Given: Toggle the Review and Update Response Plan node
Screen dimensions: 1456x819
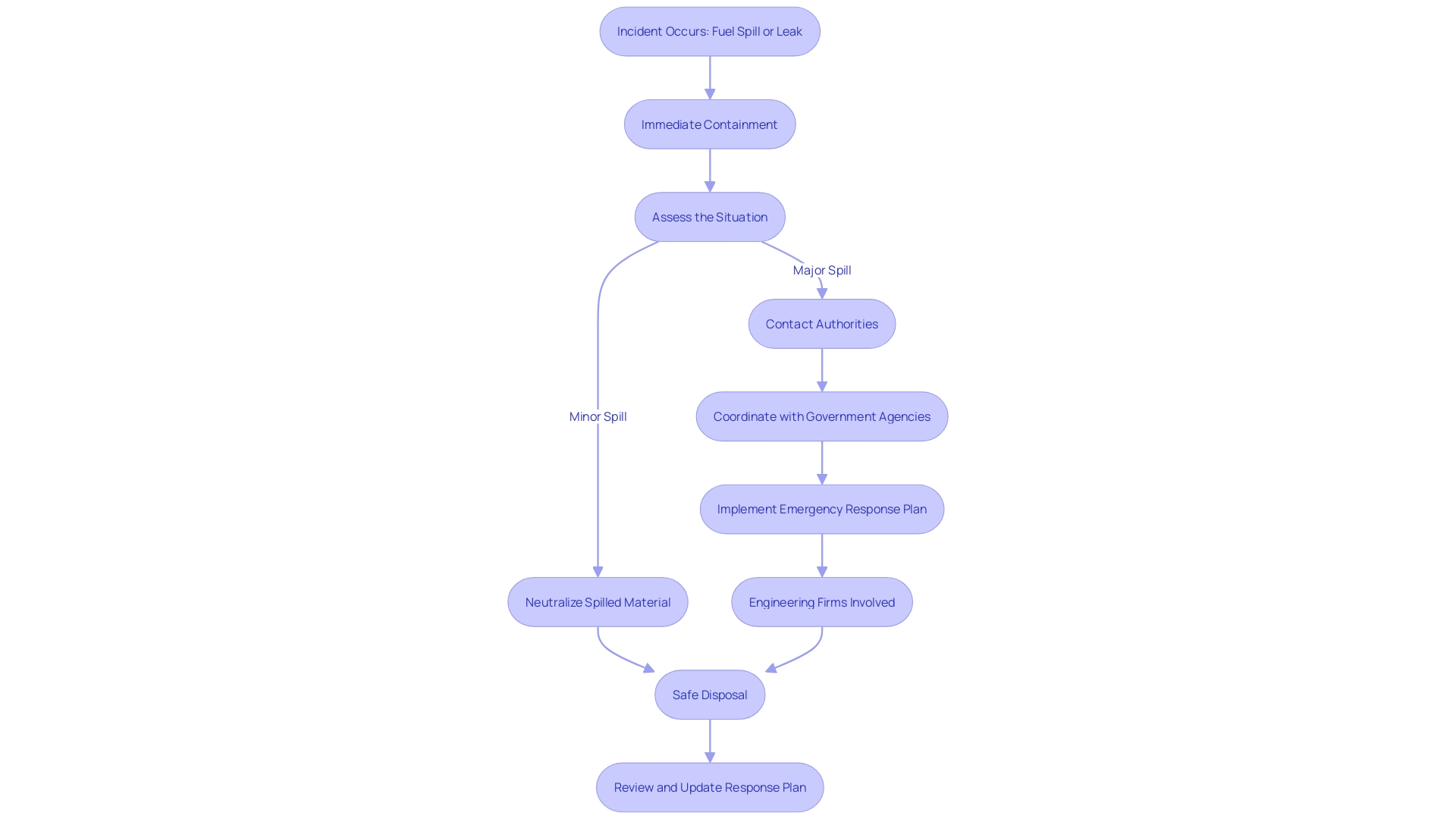Looking at the screenshot, I should tap(709, 787).
